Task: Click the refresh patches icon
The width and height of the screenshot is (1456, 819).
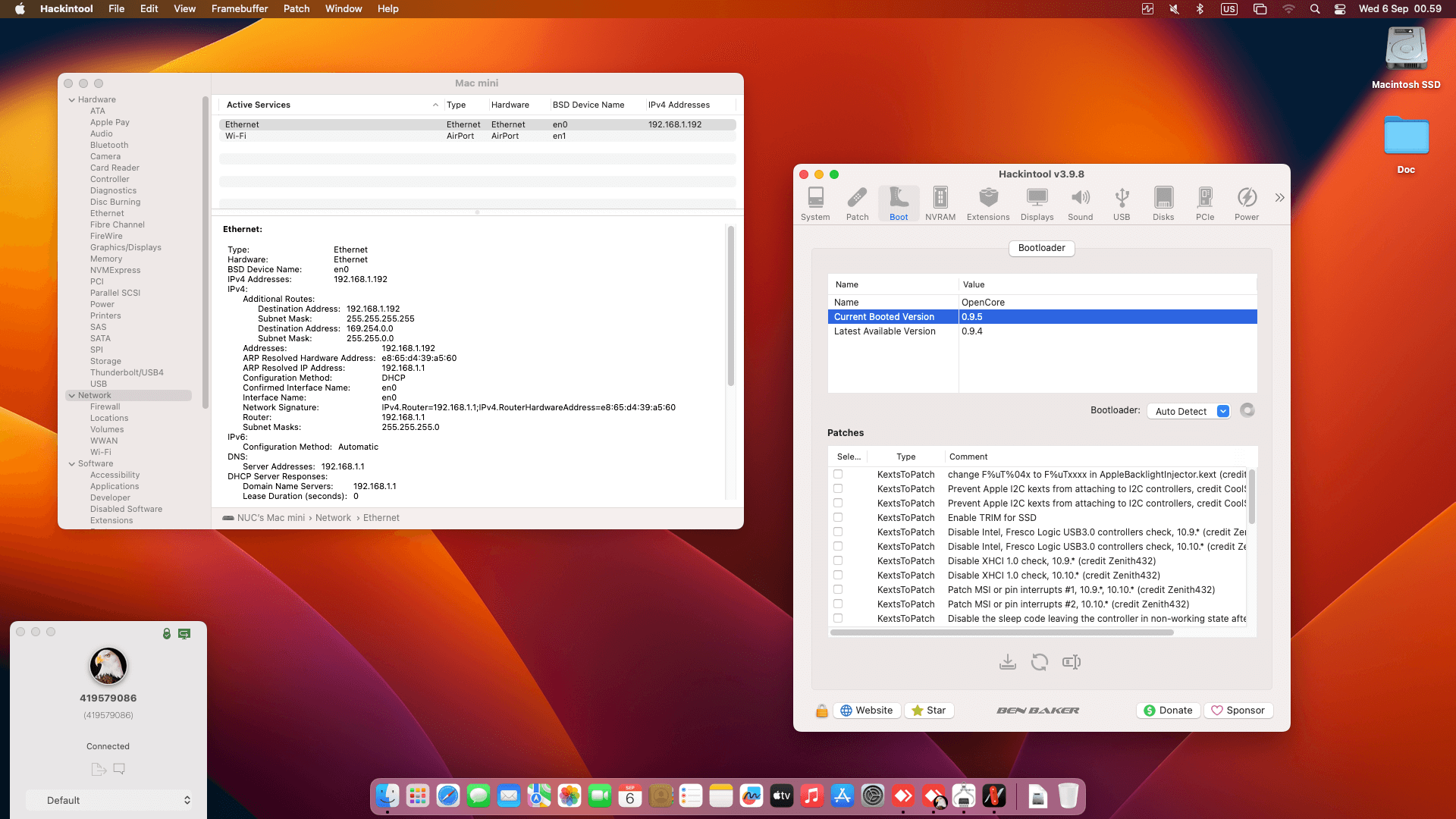Action: [1039, 662]
